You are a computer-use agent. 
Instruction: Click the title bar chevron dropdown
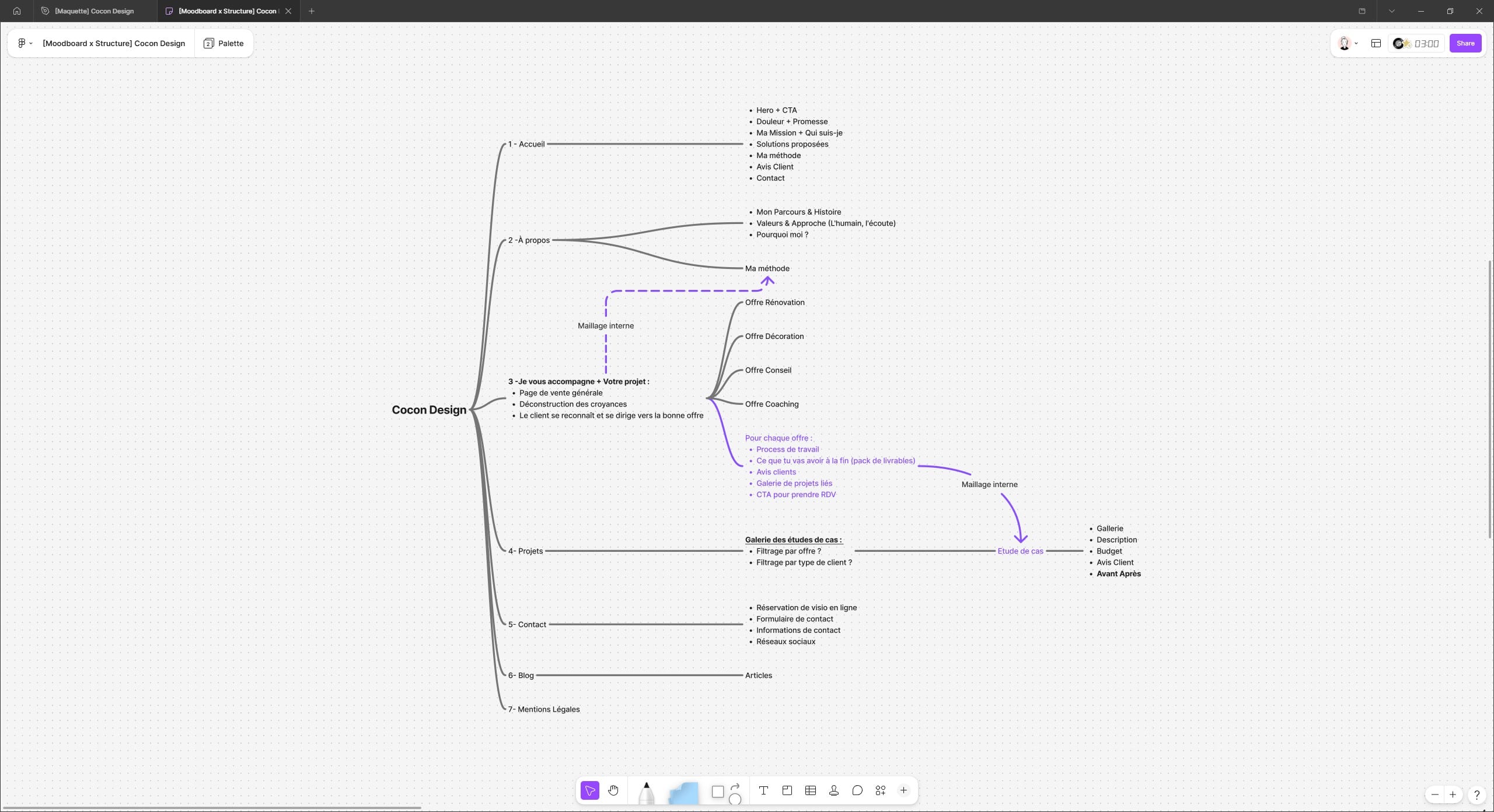coord(1391,11)
